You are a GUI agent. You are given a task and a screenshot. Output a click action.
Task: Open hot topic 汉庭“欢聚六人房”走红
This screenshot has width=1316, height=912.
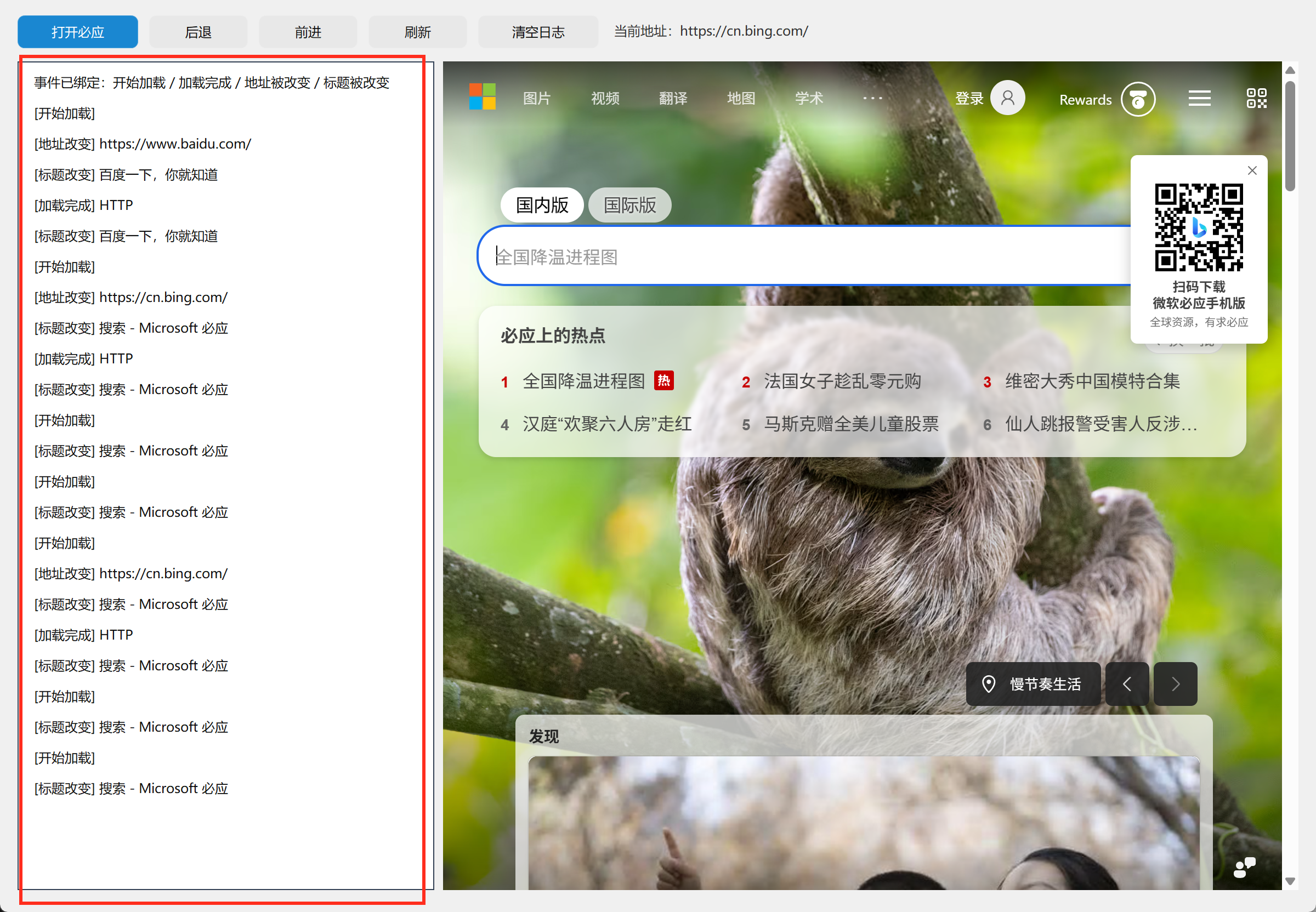[x=606, y=424]
